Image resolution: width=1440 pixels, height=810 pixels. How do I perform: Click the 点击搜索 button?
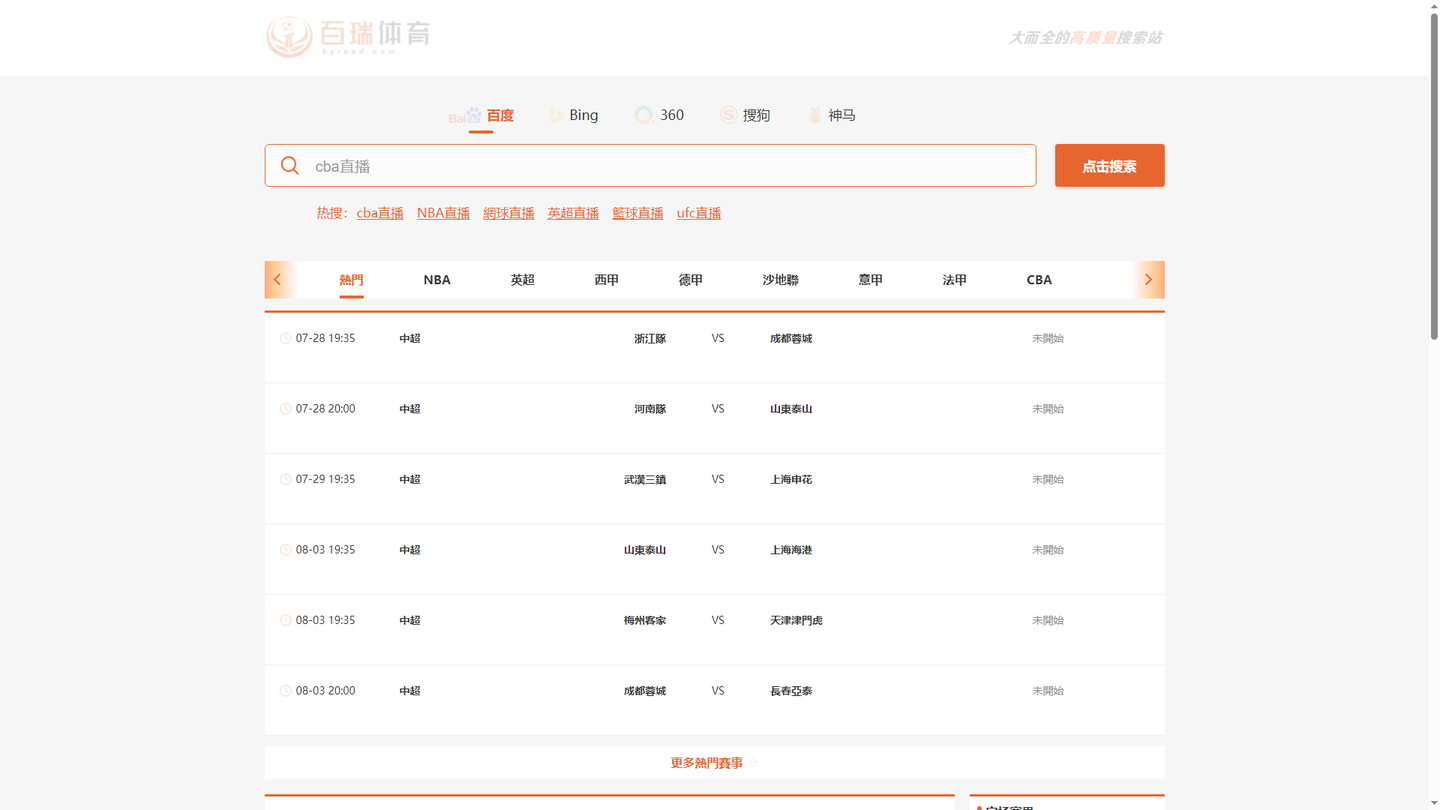[x=1109, y=166]
